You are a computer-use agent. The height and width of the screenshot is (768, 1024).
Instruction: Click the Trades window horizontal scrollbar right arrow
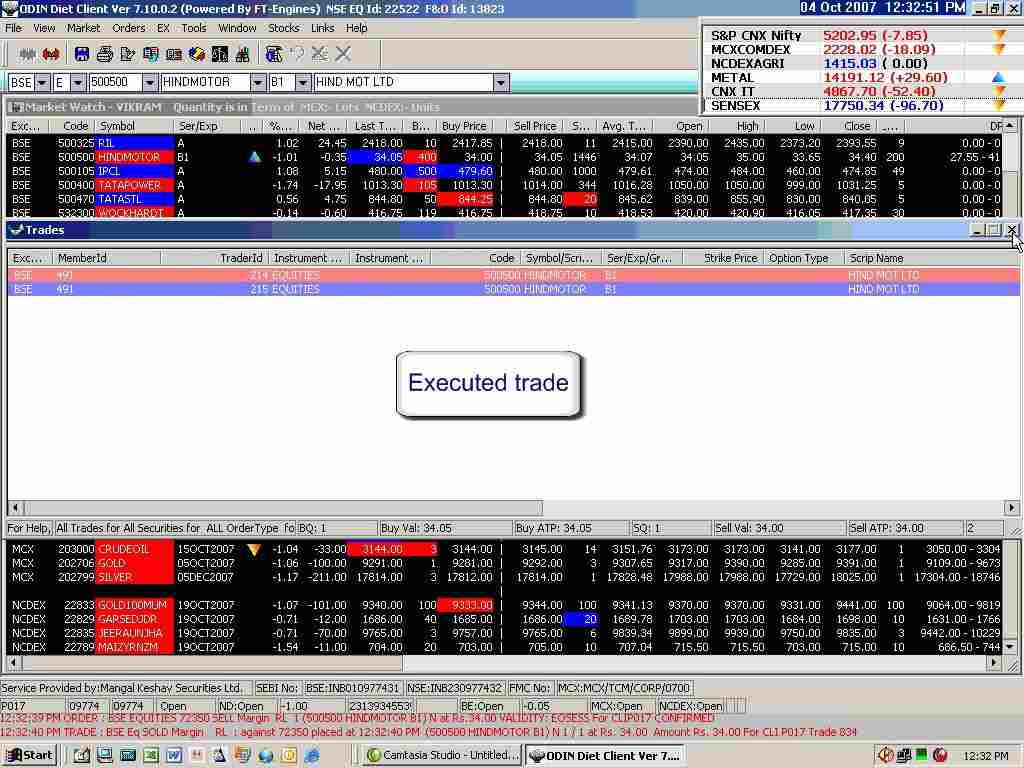click(x=1012, y=508)
